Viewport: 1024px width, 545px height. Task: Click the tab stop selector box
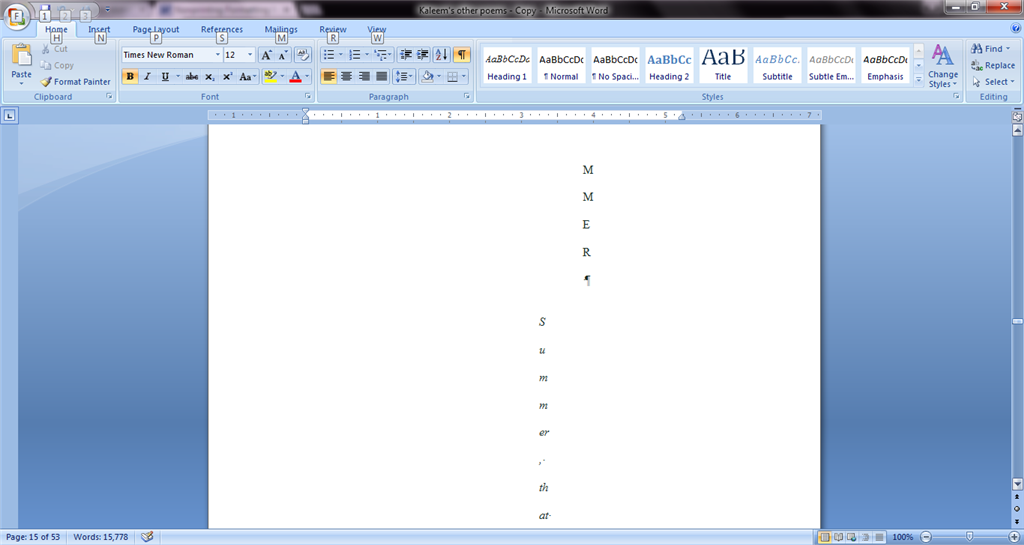10,116
